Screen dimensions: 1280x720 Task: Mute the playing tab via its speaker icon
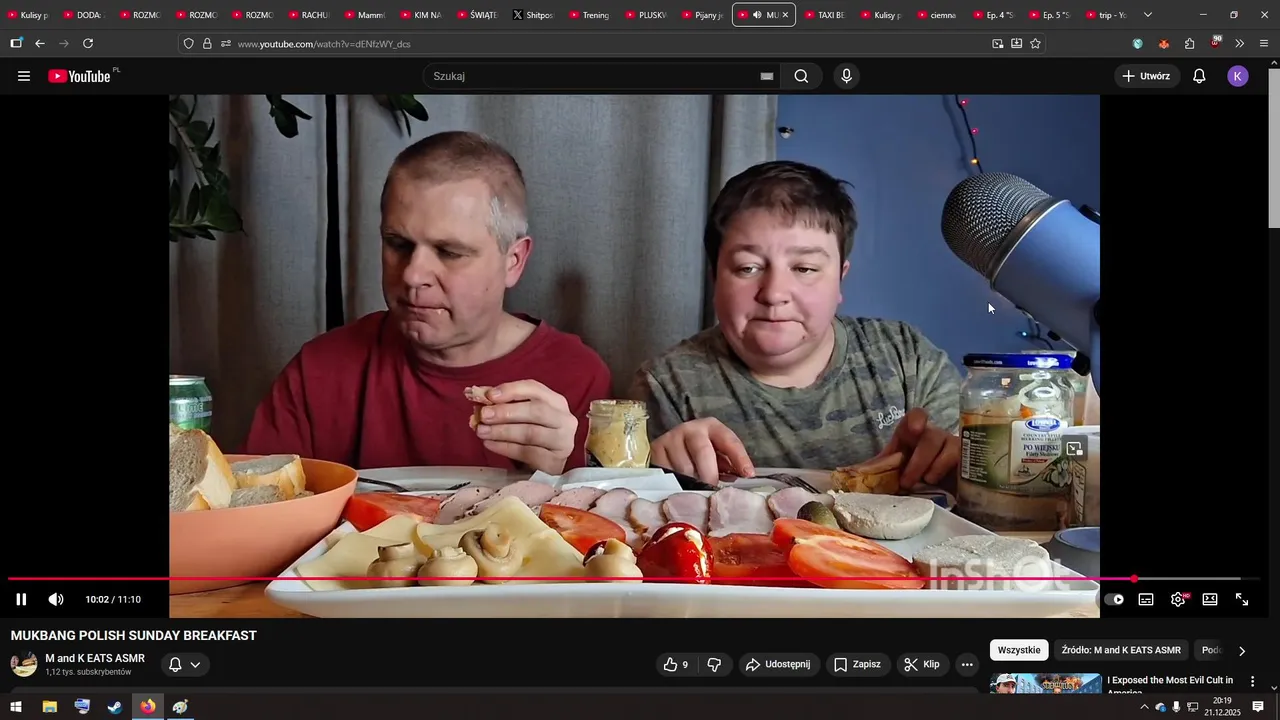756,15
